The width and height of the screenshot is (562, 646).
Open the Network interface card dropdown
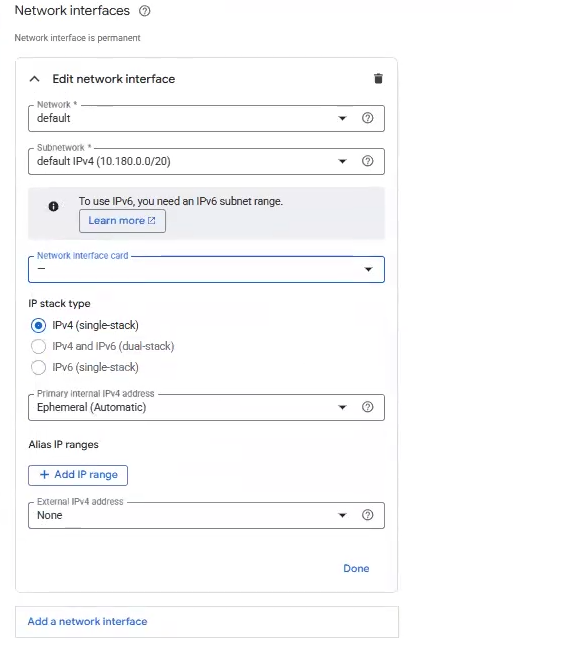coord(206,269)
